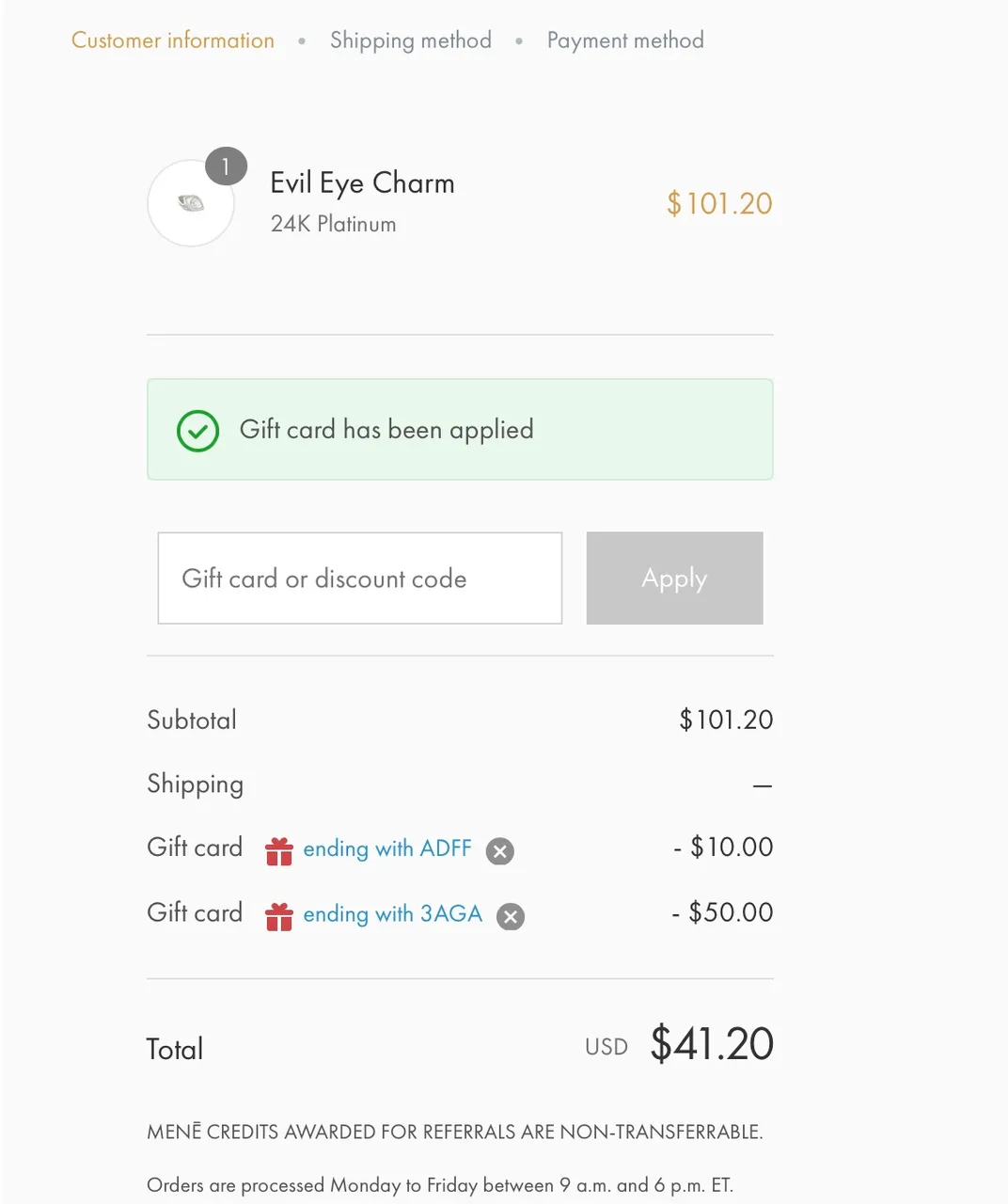Open the 'ending with ADFF' gift card link
1008x1204 pixels.
click(x=387, y=848)
